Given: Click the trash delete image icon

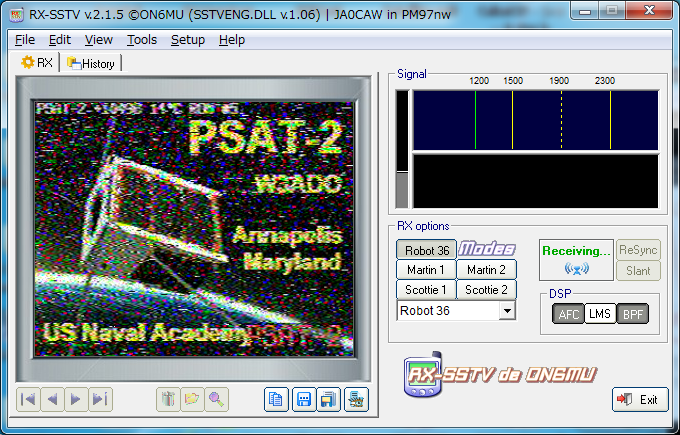Looking at the screenshot, I should 168,399.
